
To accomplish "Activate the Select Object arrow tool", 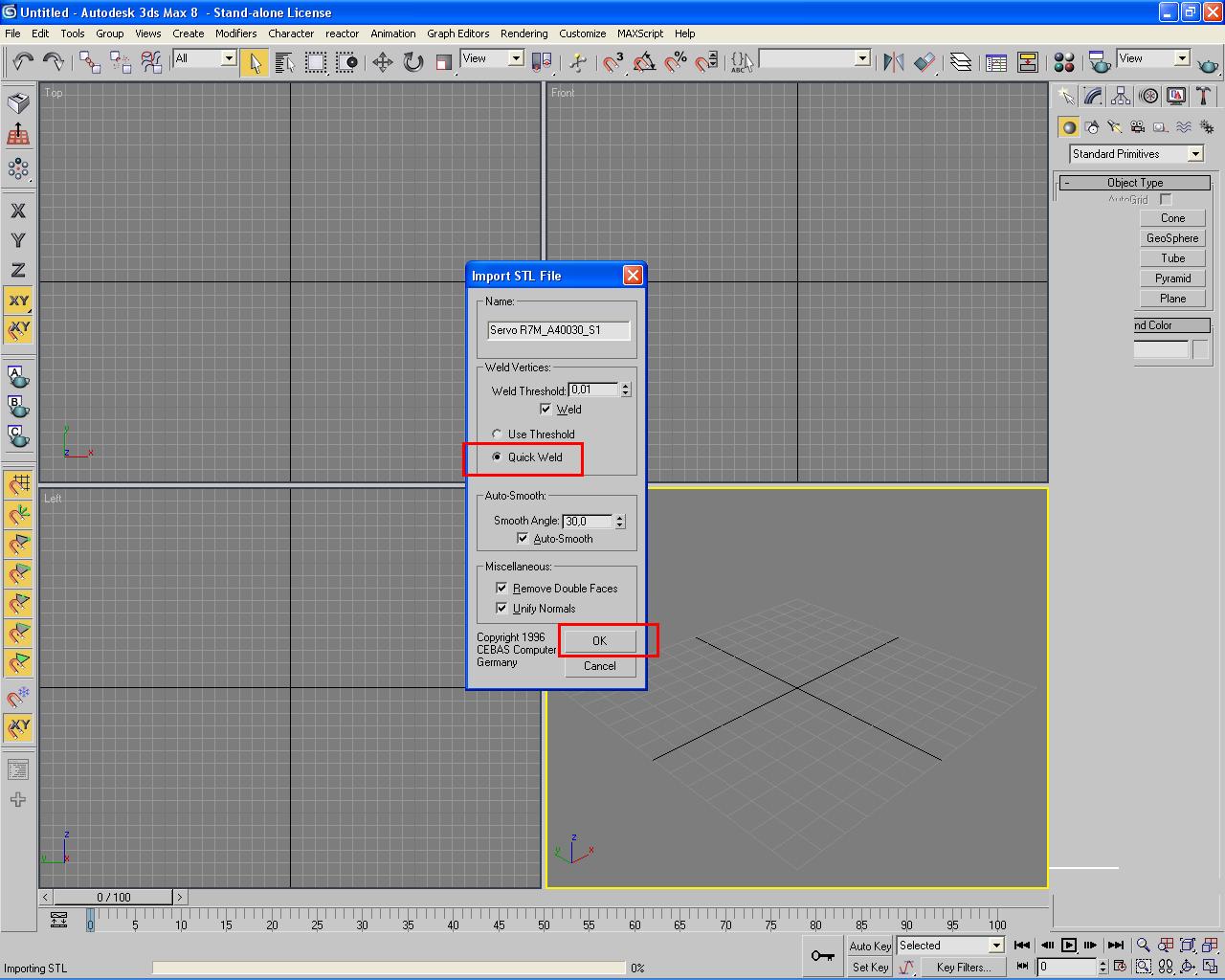I will (255, 62).
